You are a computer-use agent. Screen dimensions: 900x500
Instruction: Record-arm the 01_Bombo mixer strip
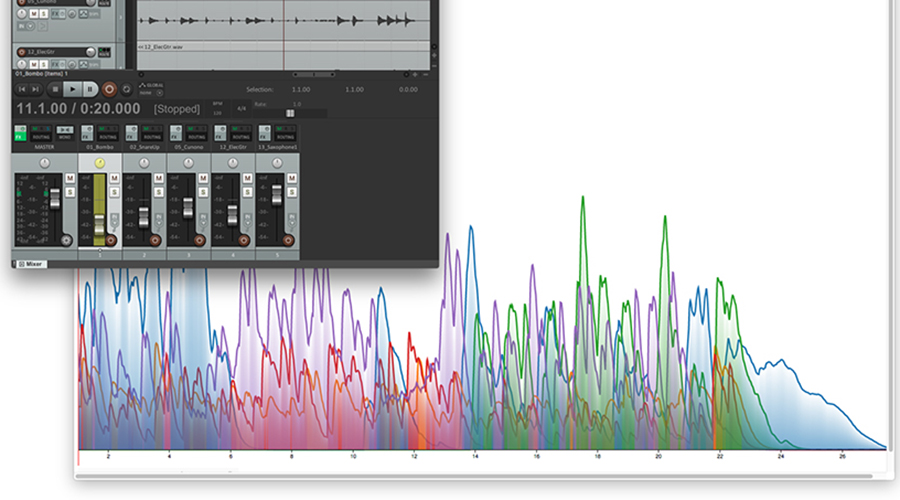click(111, 241)
